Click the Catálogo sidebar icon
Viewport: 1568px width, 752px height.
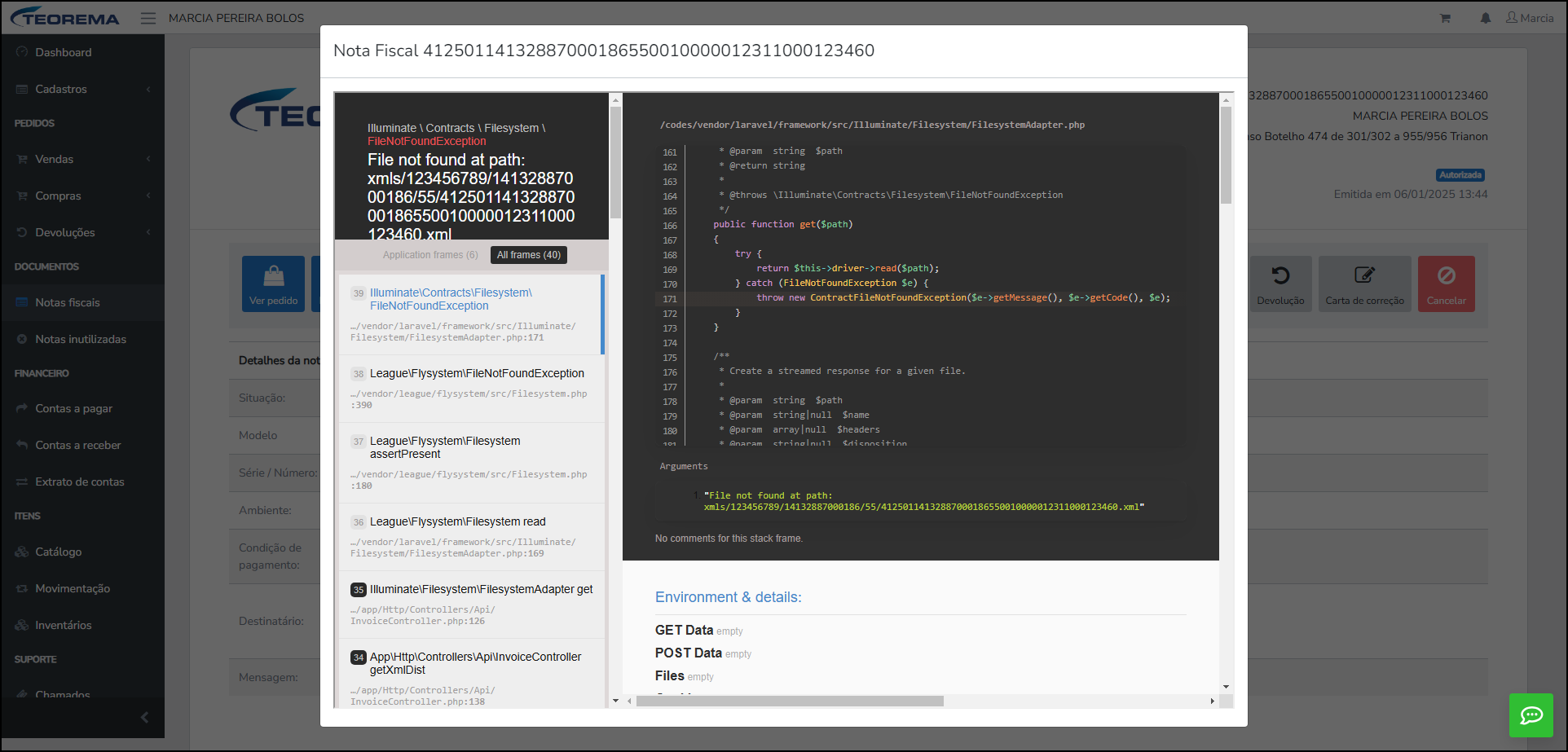click(x=22, y=552)
